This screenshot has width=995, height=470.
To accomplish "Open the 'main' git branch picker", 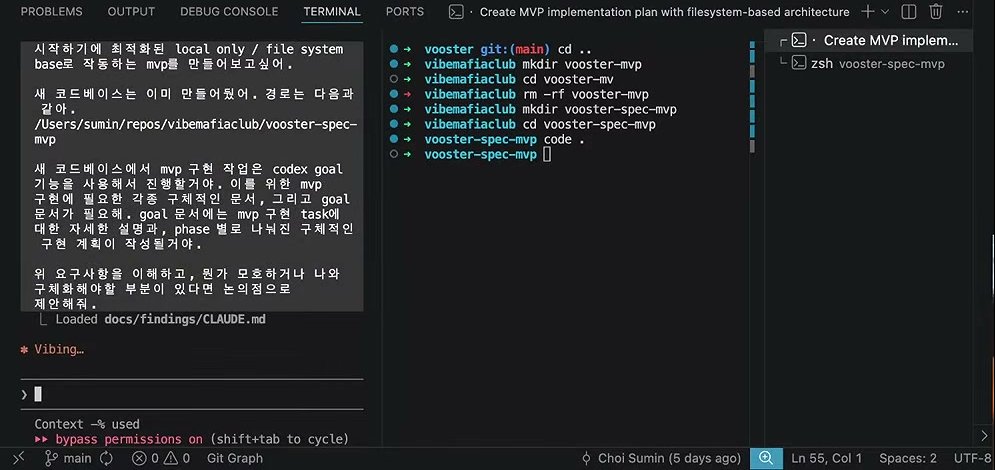I will click(68, 458).
